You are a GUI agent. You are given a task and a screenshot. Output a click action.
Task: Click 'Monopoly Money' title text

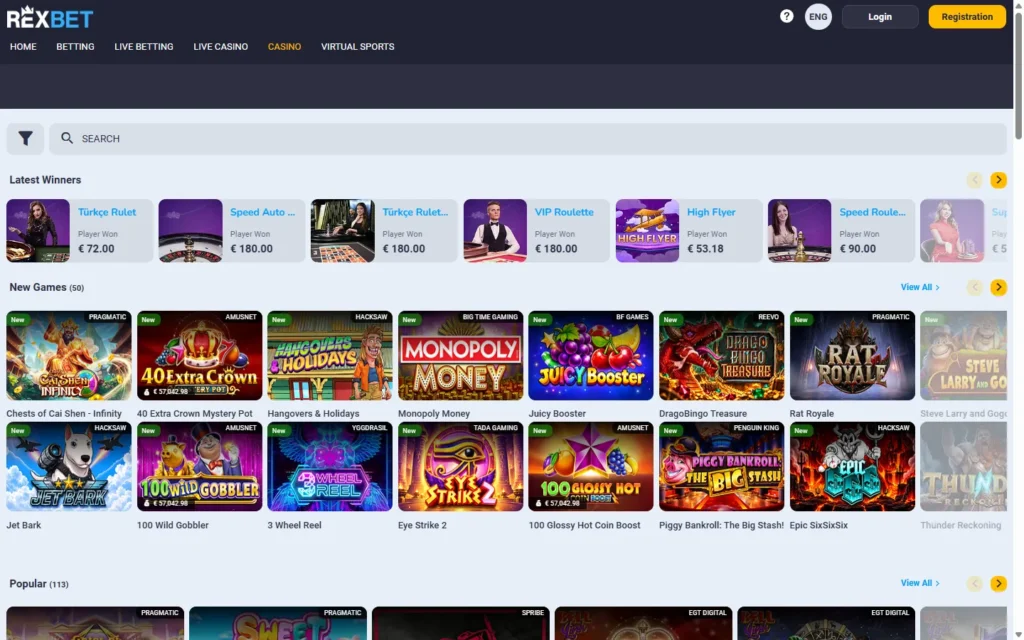(x=434, y=413)
